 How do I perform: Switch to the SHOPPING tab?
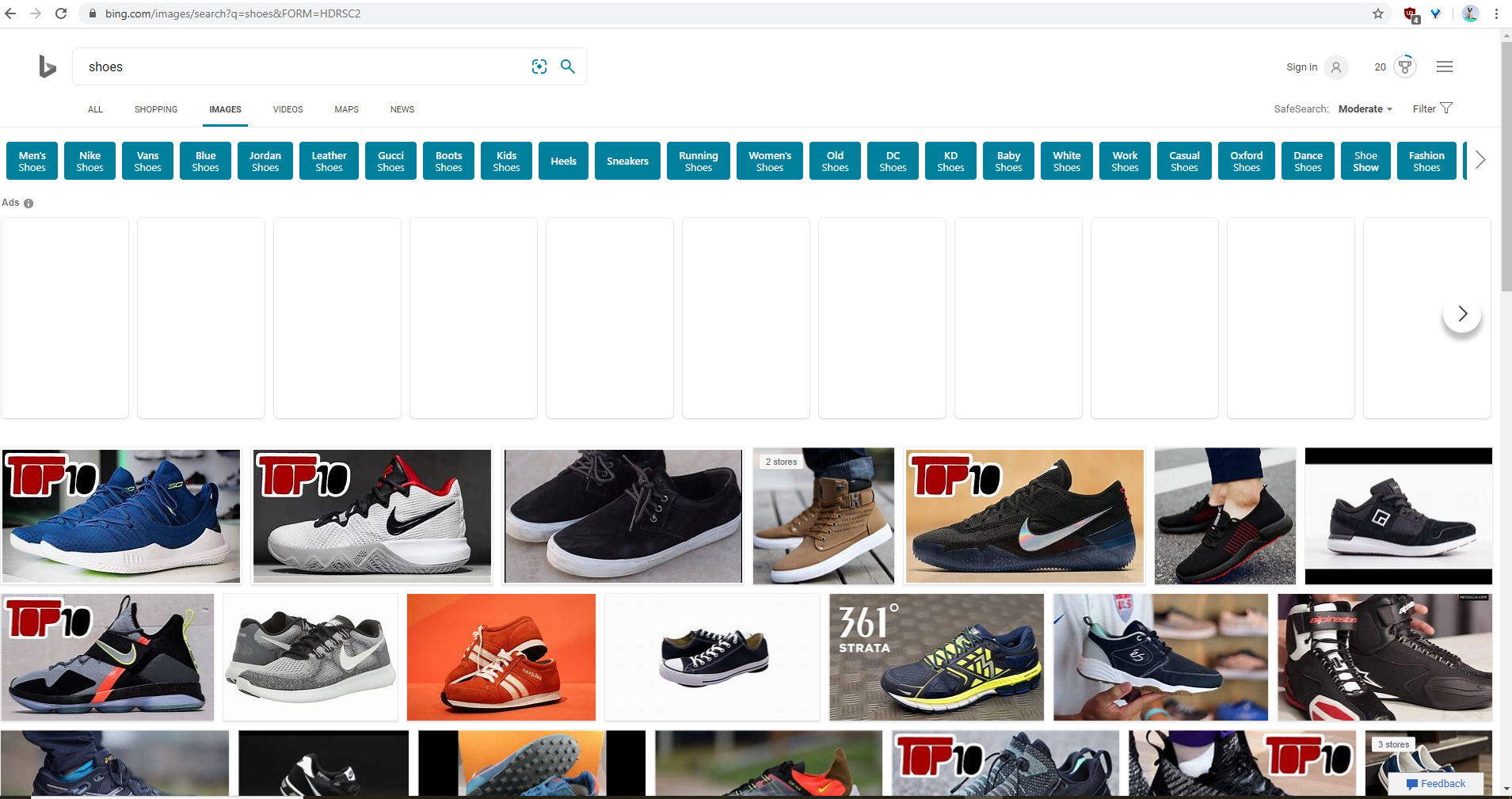tap(156, 109)
